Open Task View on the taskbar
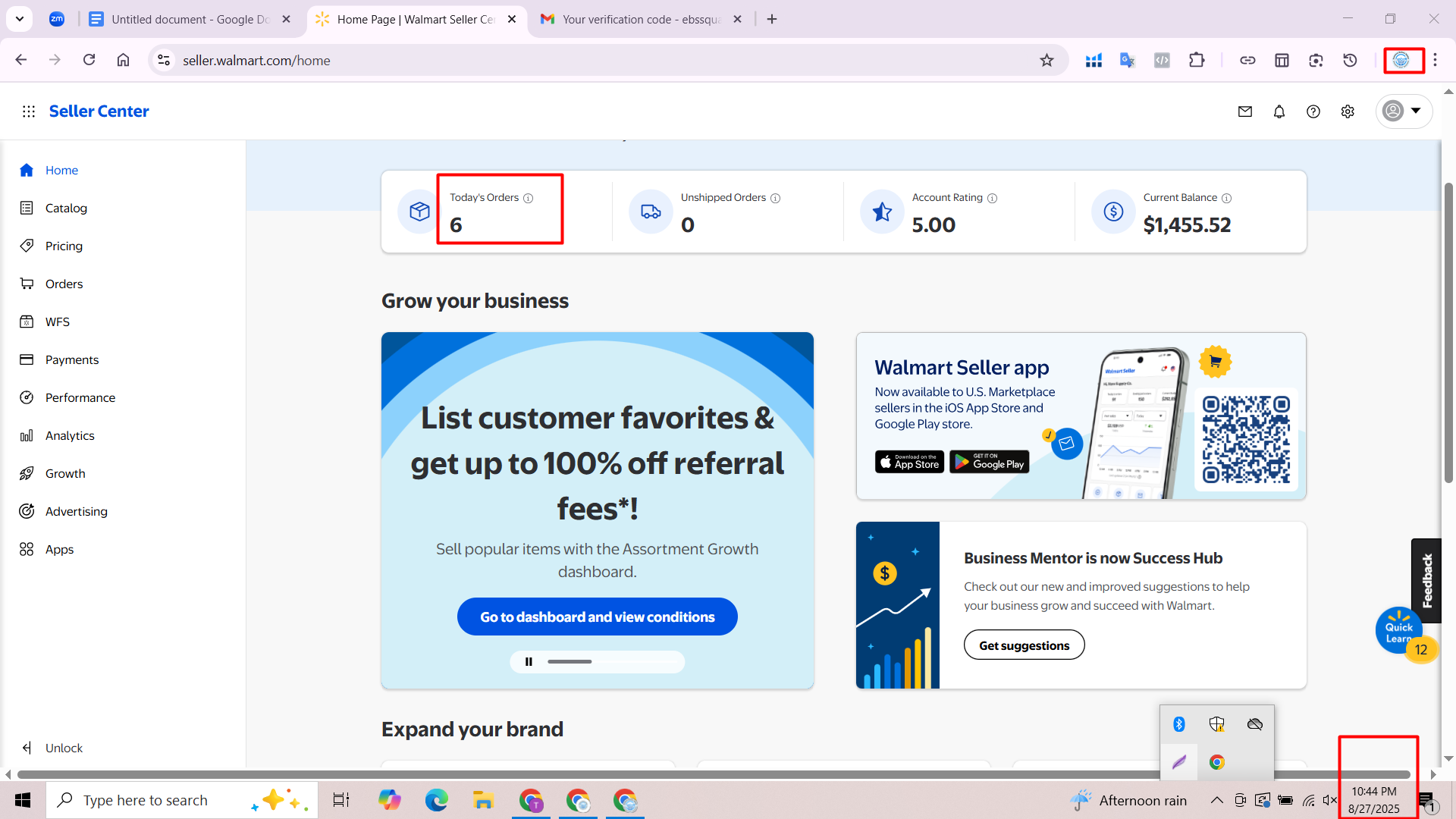This screenshot has width=1456, height=819. tap(341, 800)
